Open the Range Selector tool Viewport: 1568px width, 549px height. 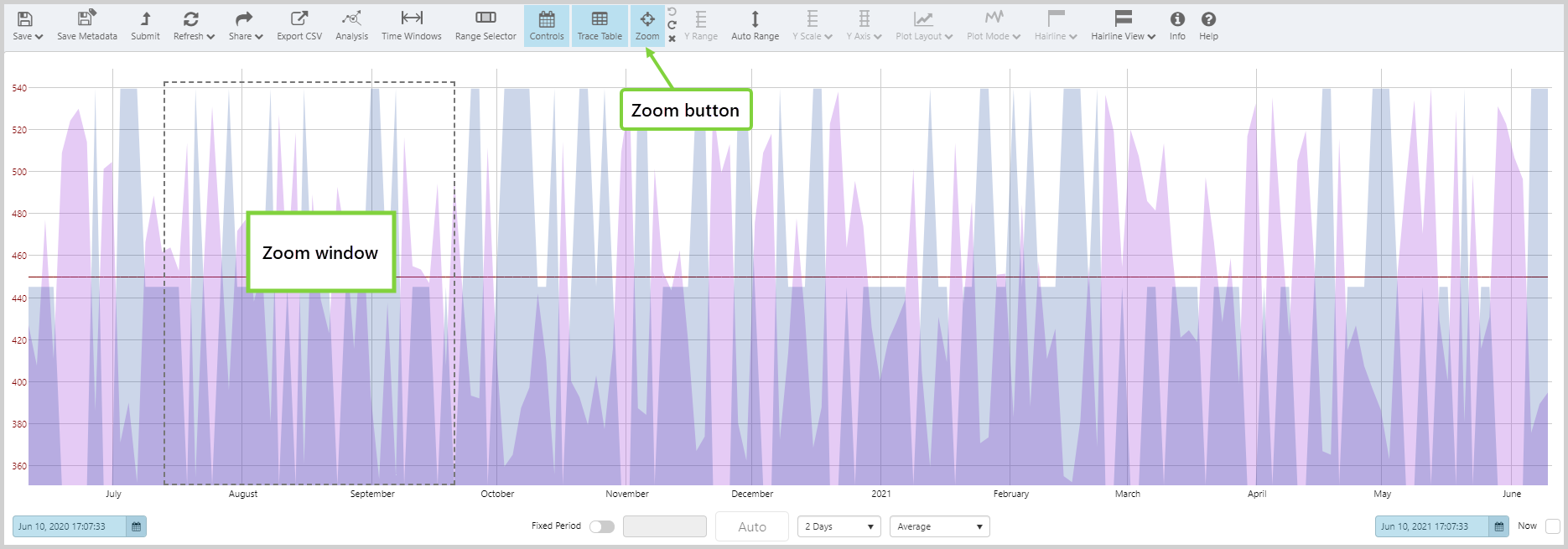click(485, 19)
